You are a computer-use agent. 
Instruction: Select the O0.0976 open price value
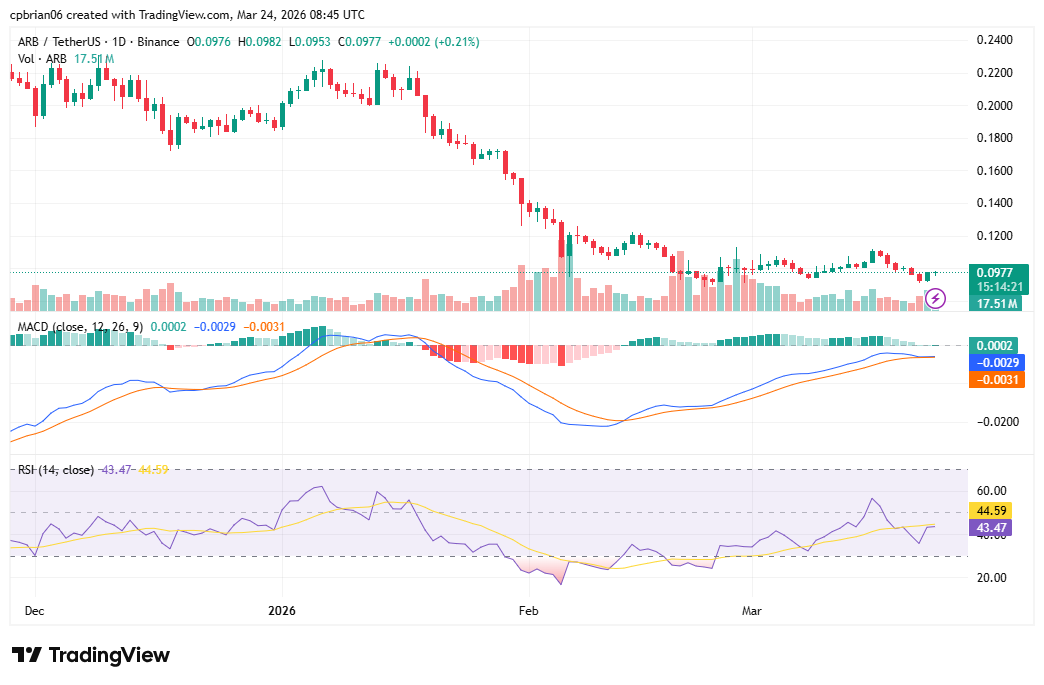click(x=208, y=44)
